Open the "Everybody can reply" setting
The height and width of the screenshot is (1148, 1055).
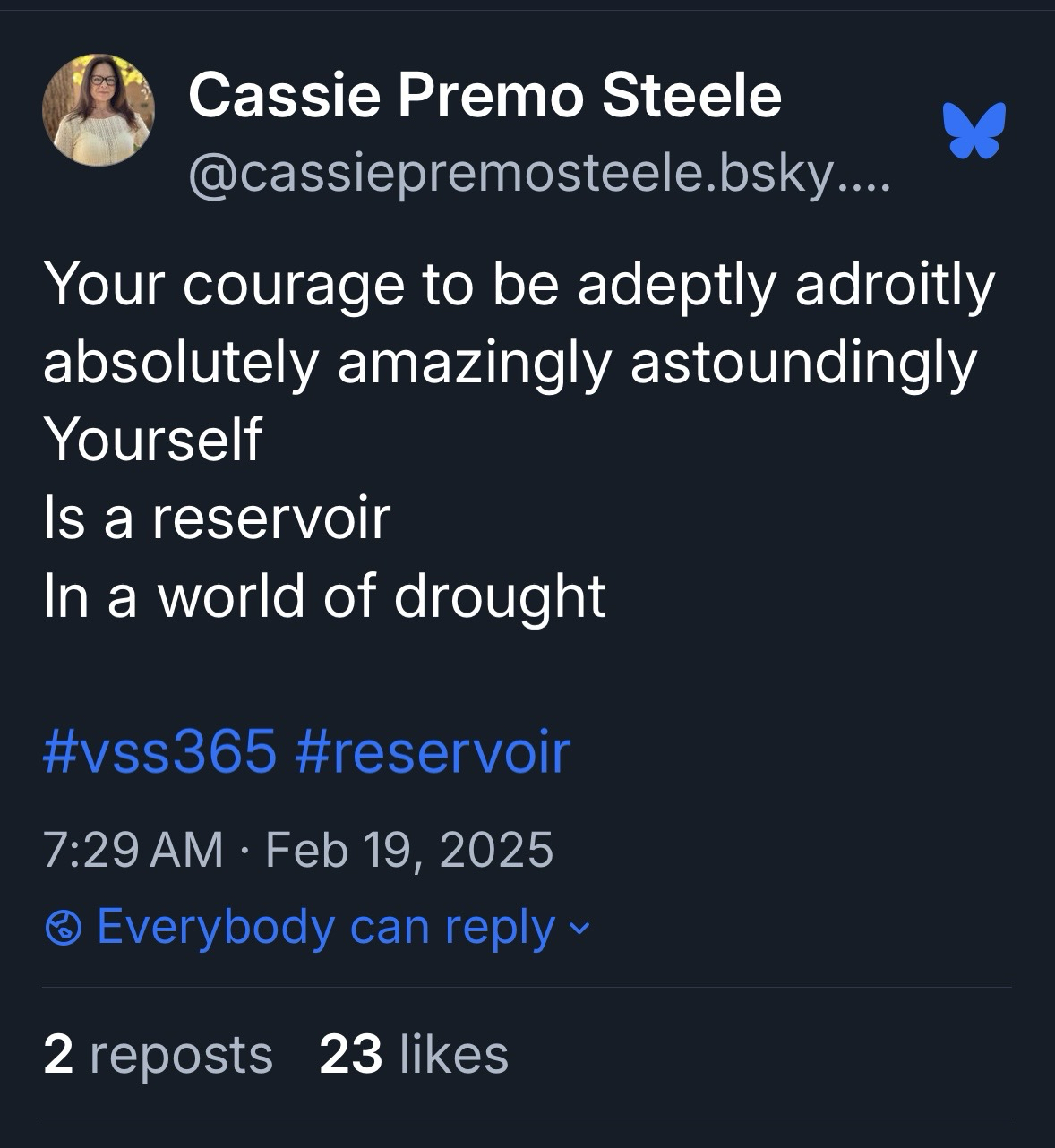coord(326,927)
